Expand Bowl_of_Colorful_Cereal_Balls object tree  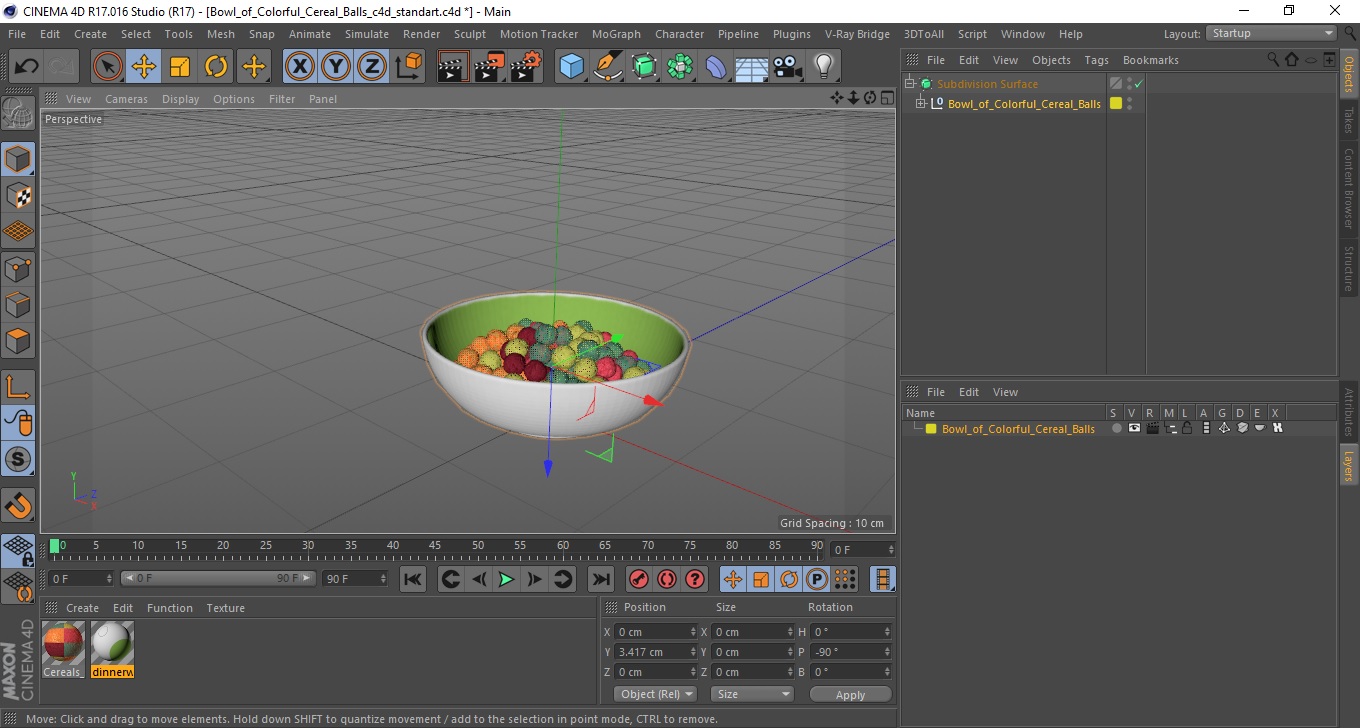(x=920, y=104)
